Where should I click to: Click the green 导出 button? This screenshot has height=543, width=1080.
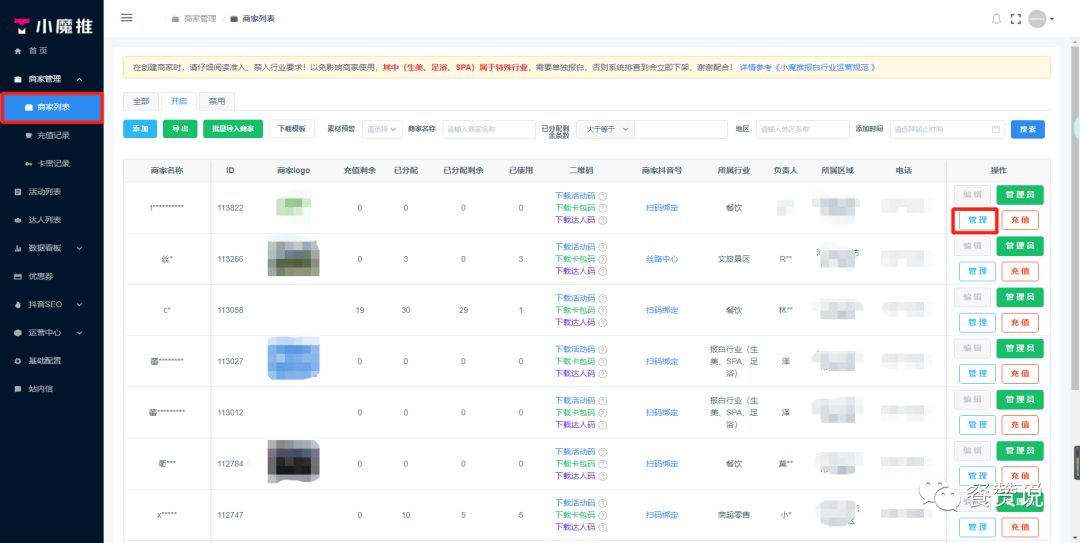click(180, 129)
